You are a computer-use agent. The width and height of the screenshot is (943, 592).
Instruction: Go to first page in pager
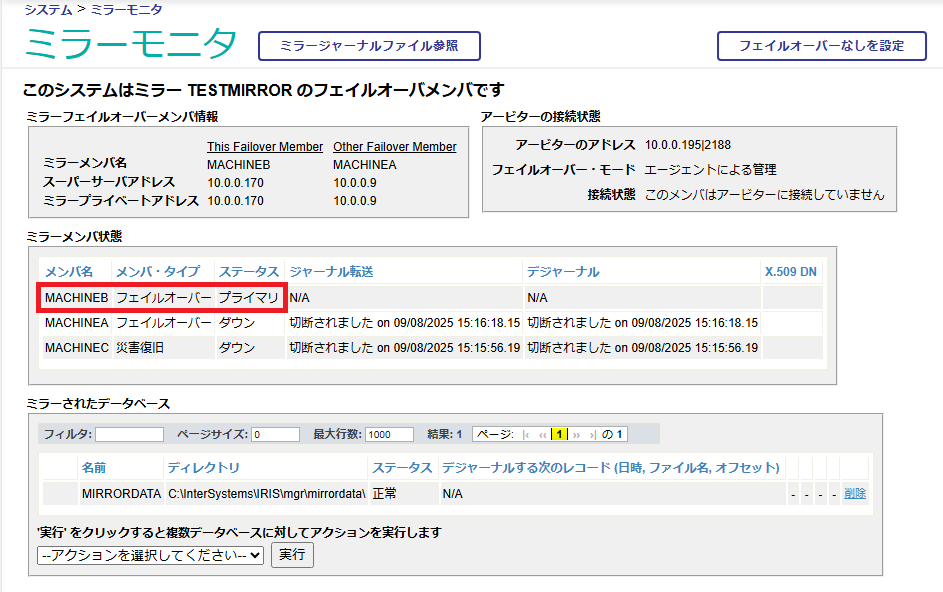(x=526, y=435)
